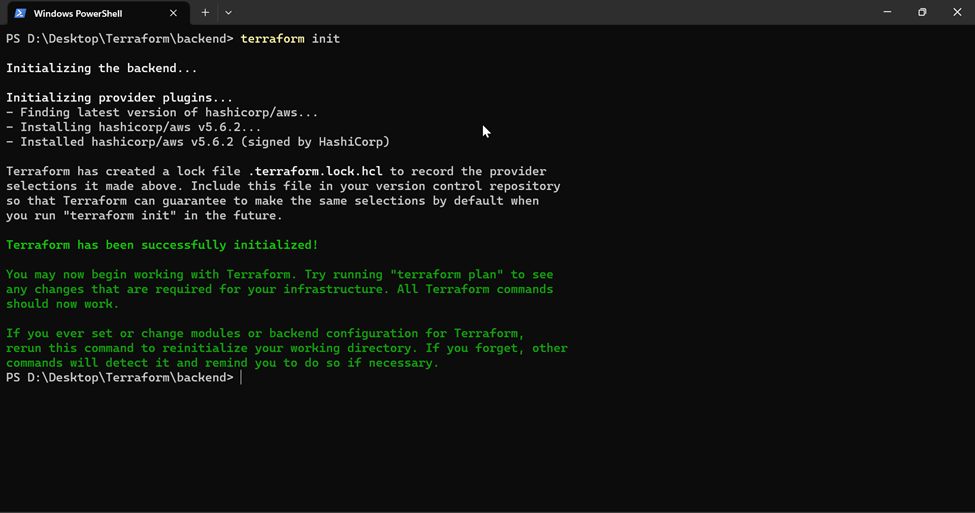Click the PowerShell icon in the tab
975x513 pixels.
tap(20, 13)
